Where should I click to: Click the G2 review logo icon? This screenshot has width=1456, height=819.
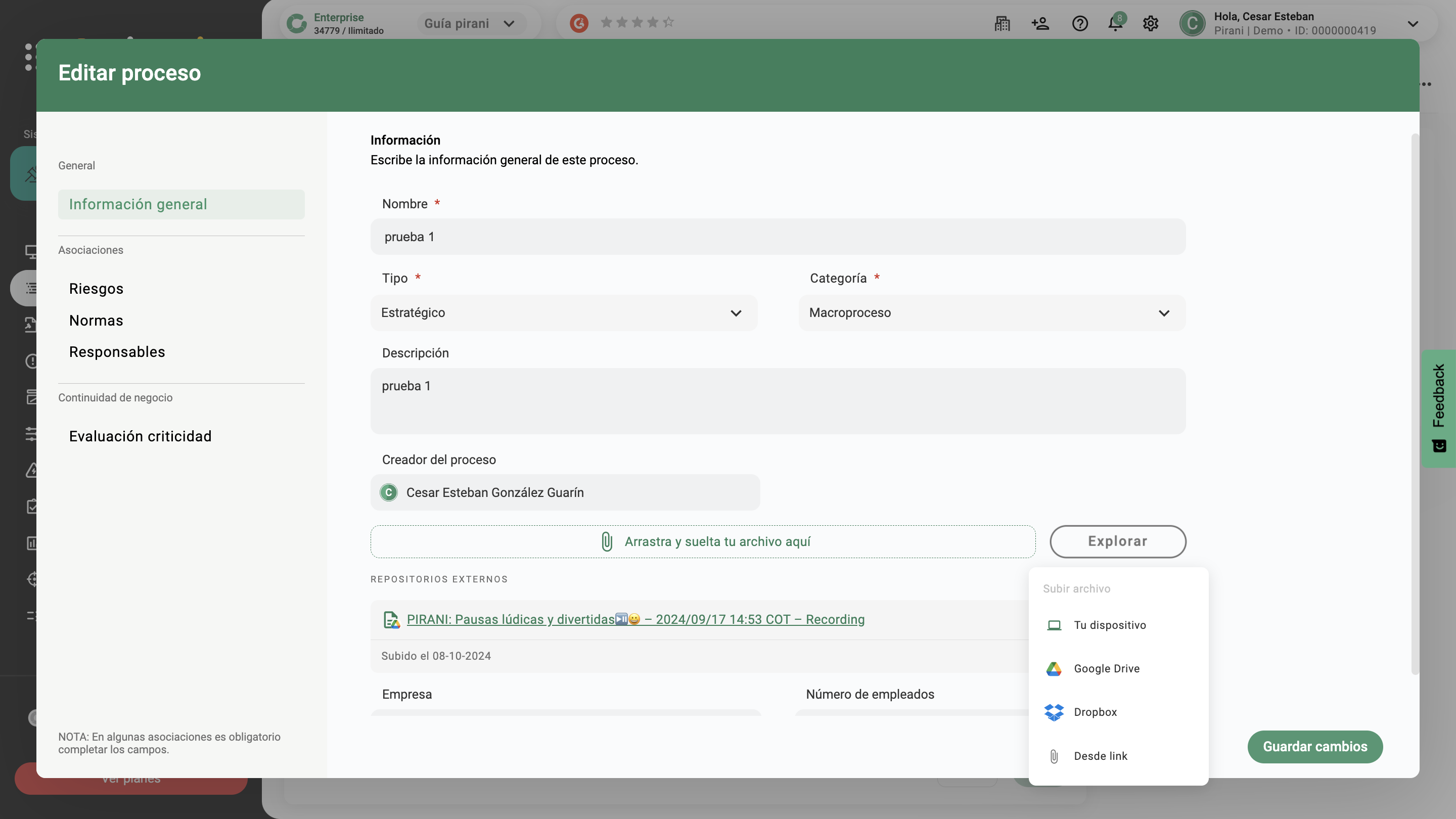coord(579,23)
